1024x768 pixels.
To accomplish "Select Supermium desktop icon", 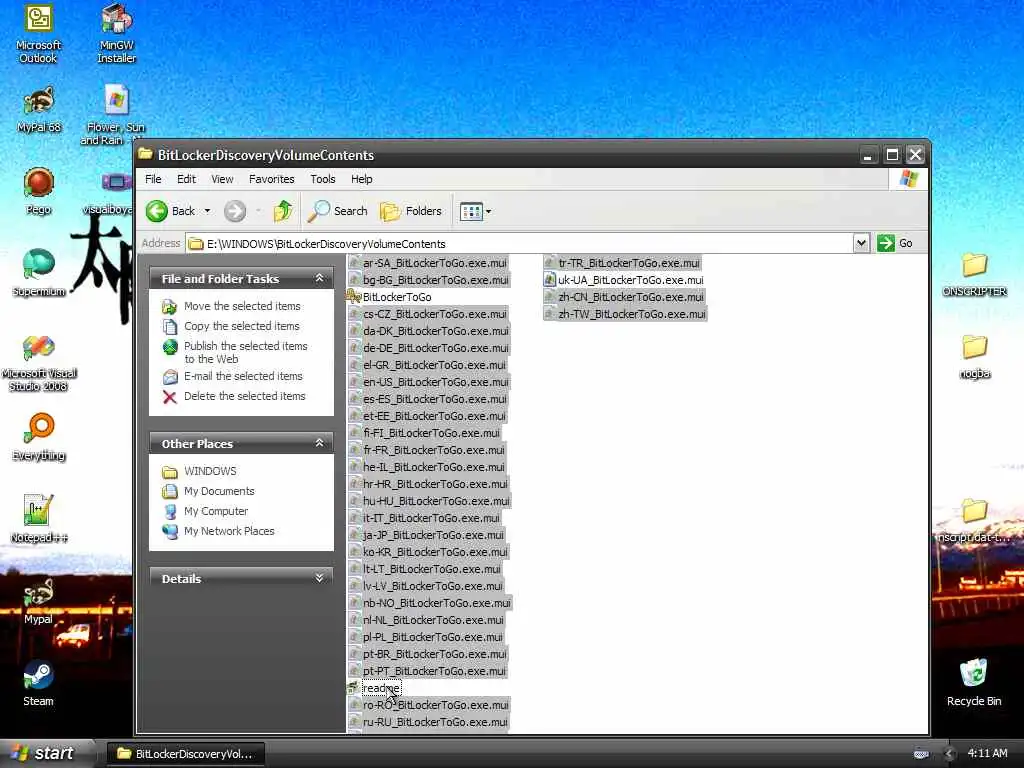I will (x=39, y=273).
